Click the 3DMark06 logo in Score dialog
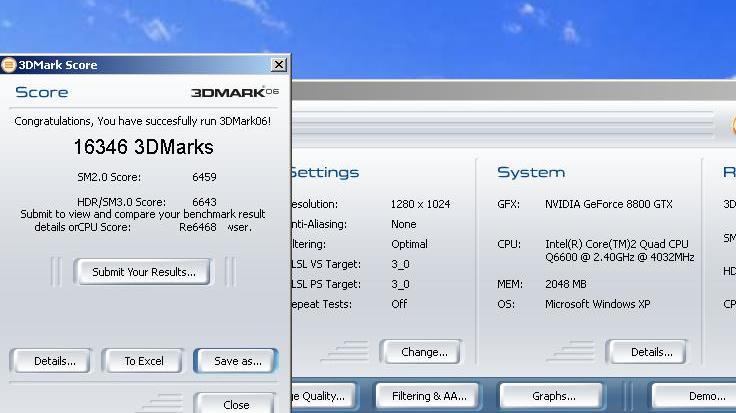 (235, 92)
